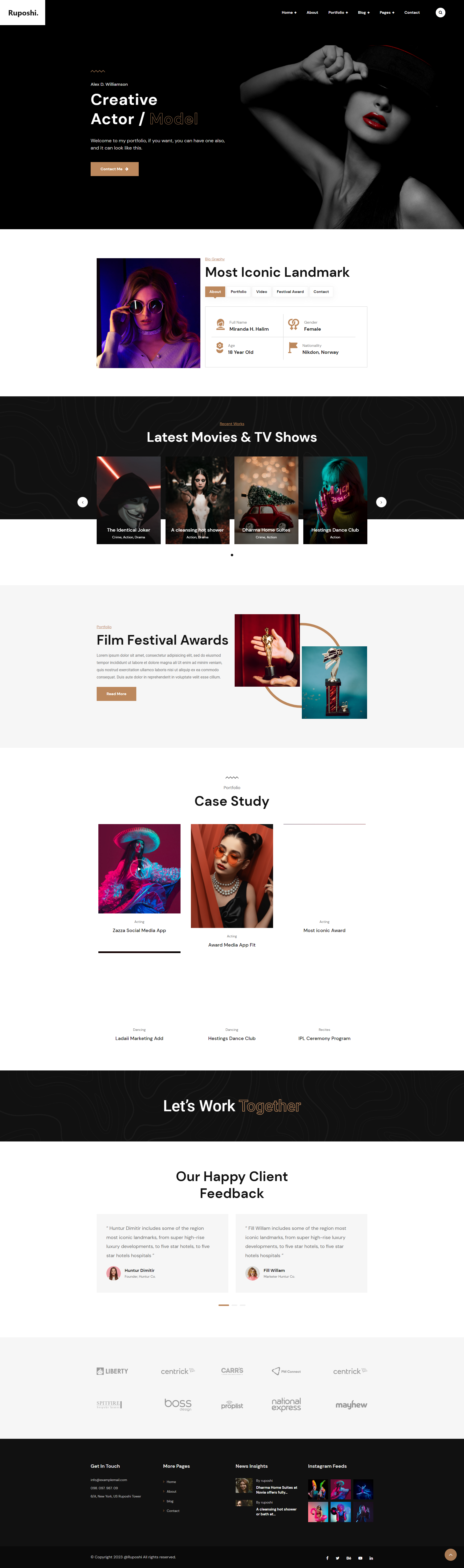
Task: Expand the Pages nav dropdown
Action: pos(387,12)
